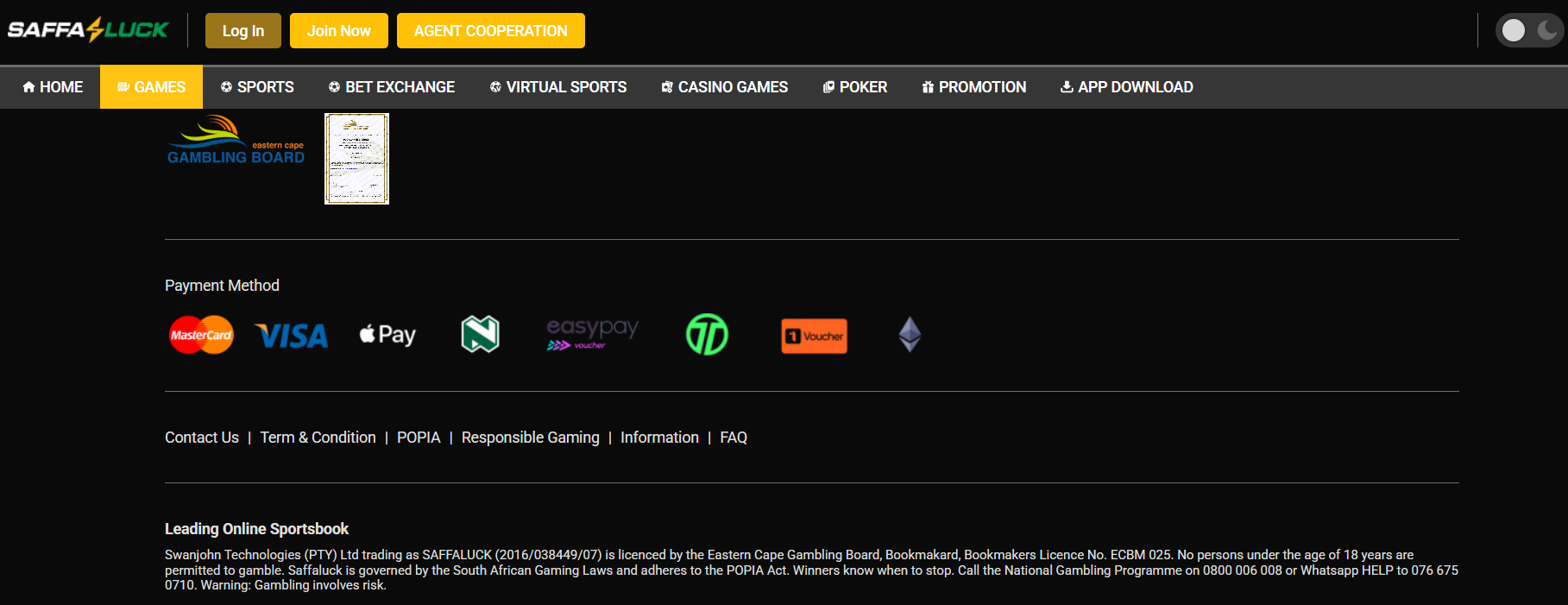
Task: Click the Join Now button
Action: tap(338, 31)
